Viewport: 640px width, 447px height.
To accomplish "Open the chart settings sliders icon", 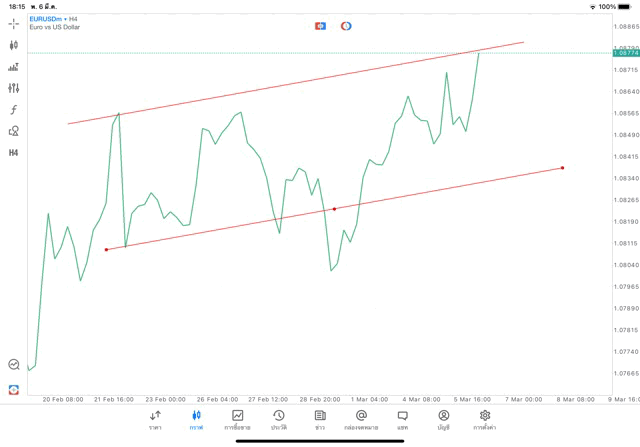I will [13, 88].
